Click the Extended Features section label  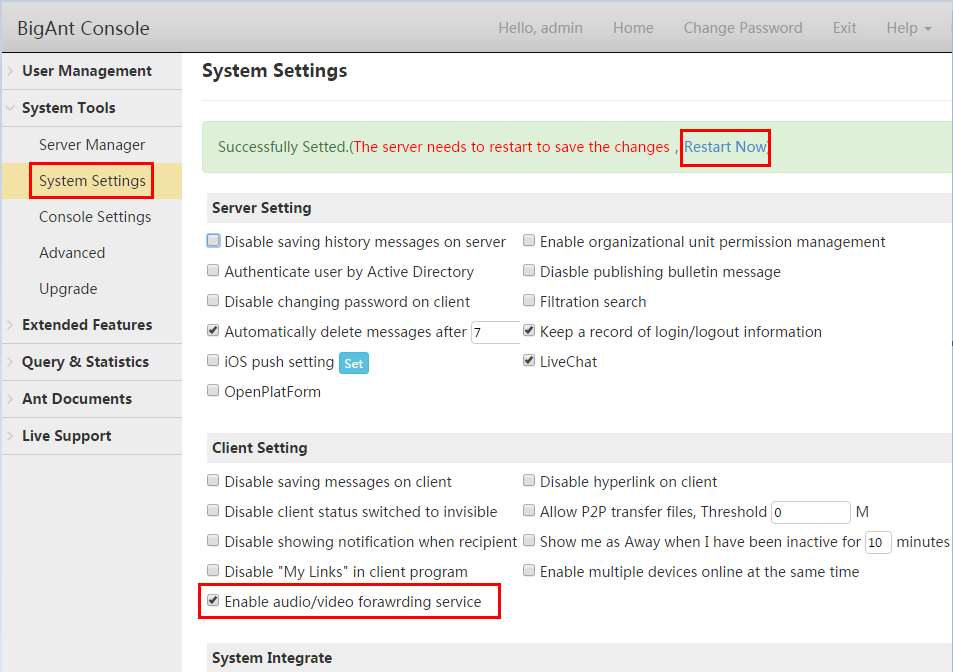[87, 325]
